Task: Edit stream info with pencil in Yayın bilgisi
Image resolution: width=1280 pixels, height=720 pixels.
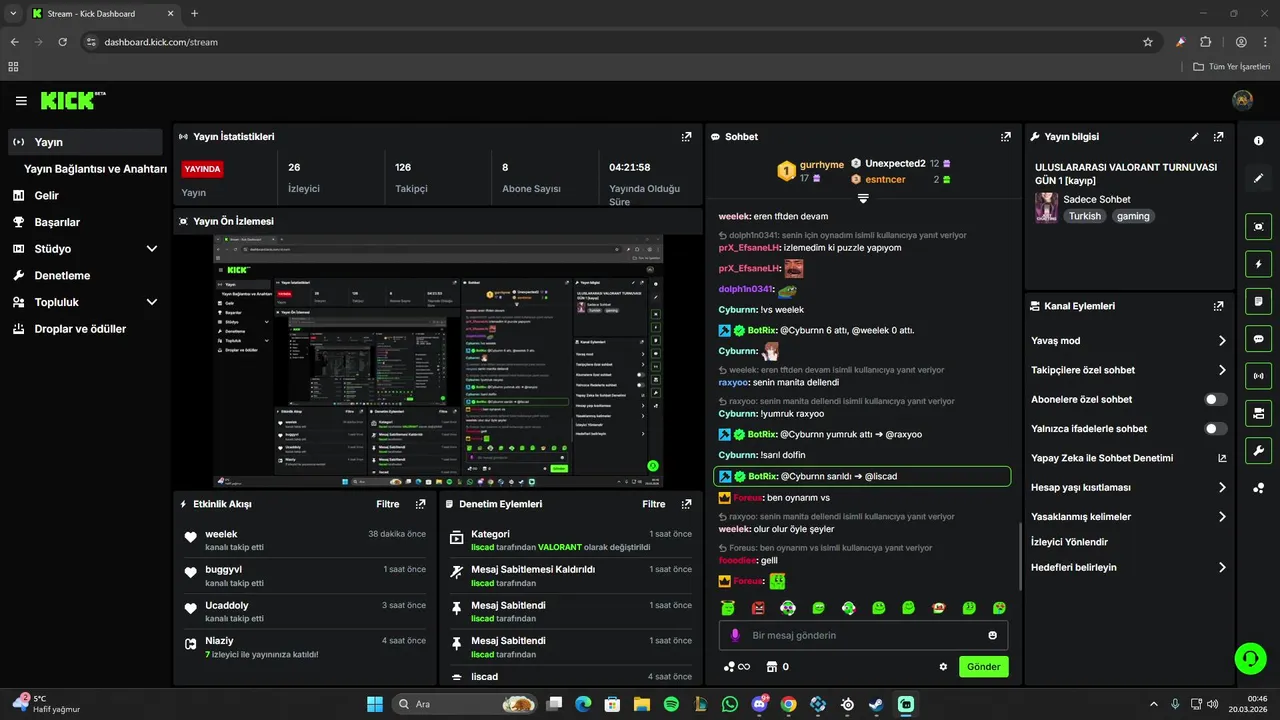Action: tap(1194, 137)
